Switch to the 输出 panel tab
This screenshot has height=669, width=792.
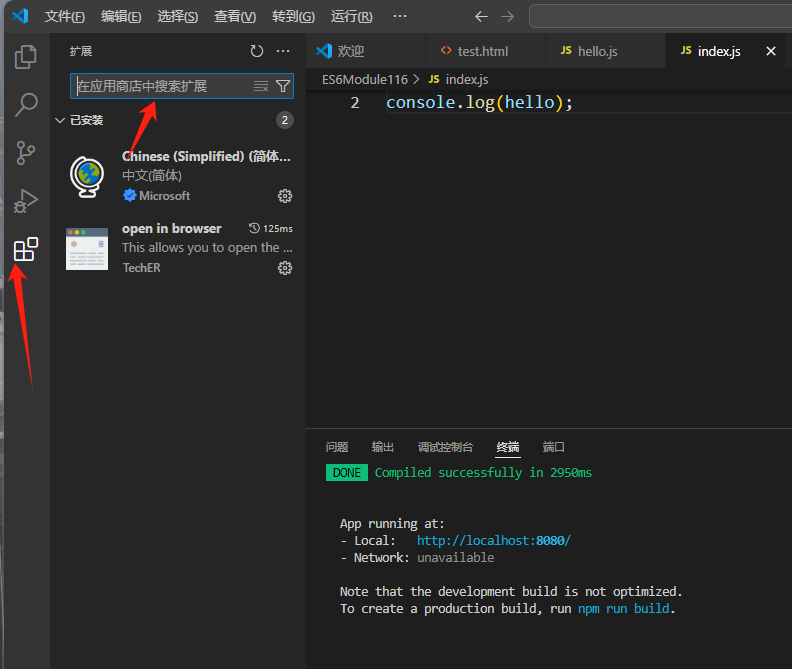382,447
